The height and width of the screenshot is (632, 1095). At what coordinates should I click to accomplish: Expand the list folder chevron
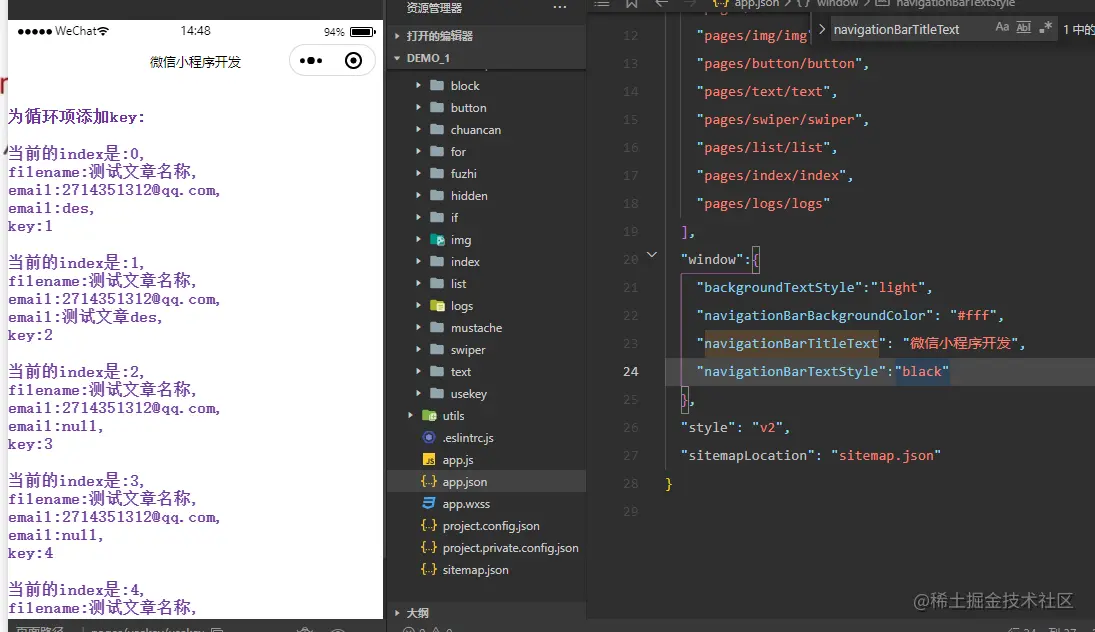pyautogui.click(x=418, y=284)
